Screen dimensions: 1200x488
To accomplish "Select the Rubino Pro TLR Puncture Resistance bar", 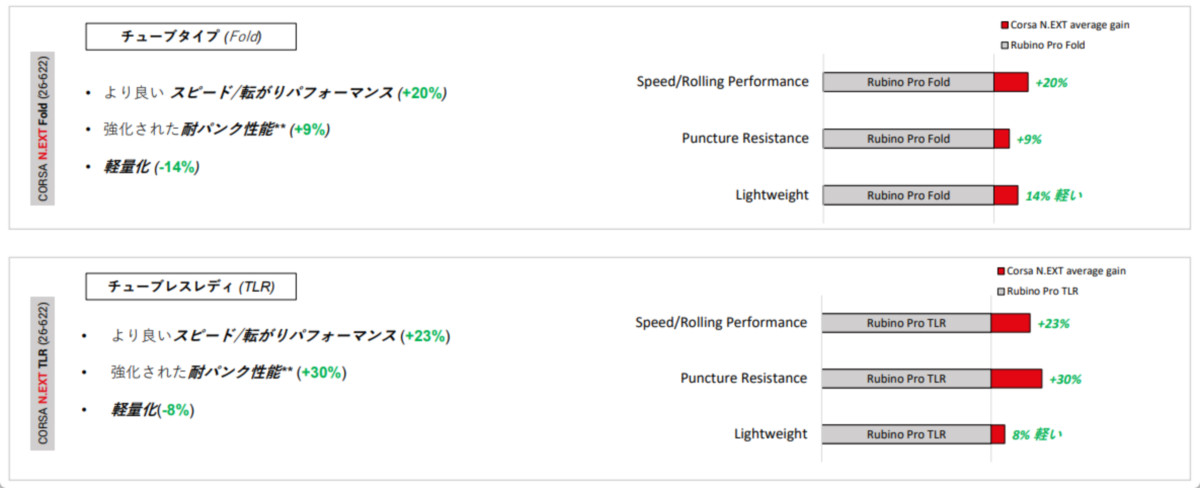I will (x=906, y=378).
